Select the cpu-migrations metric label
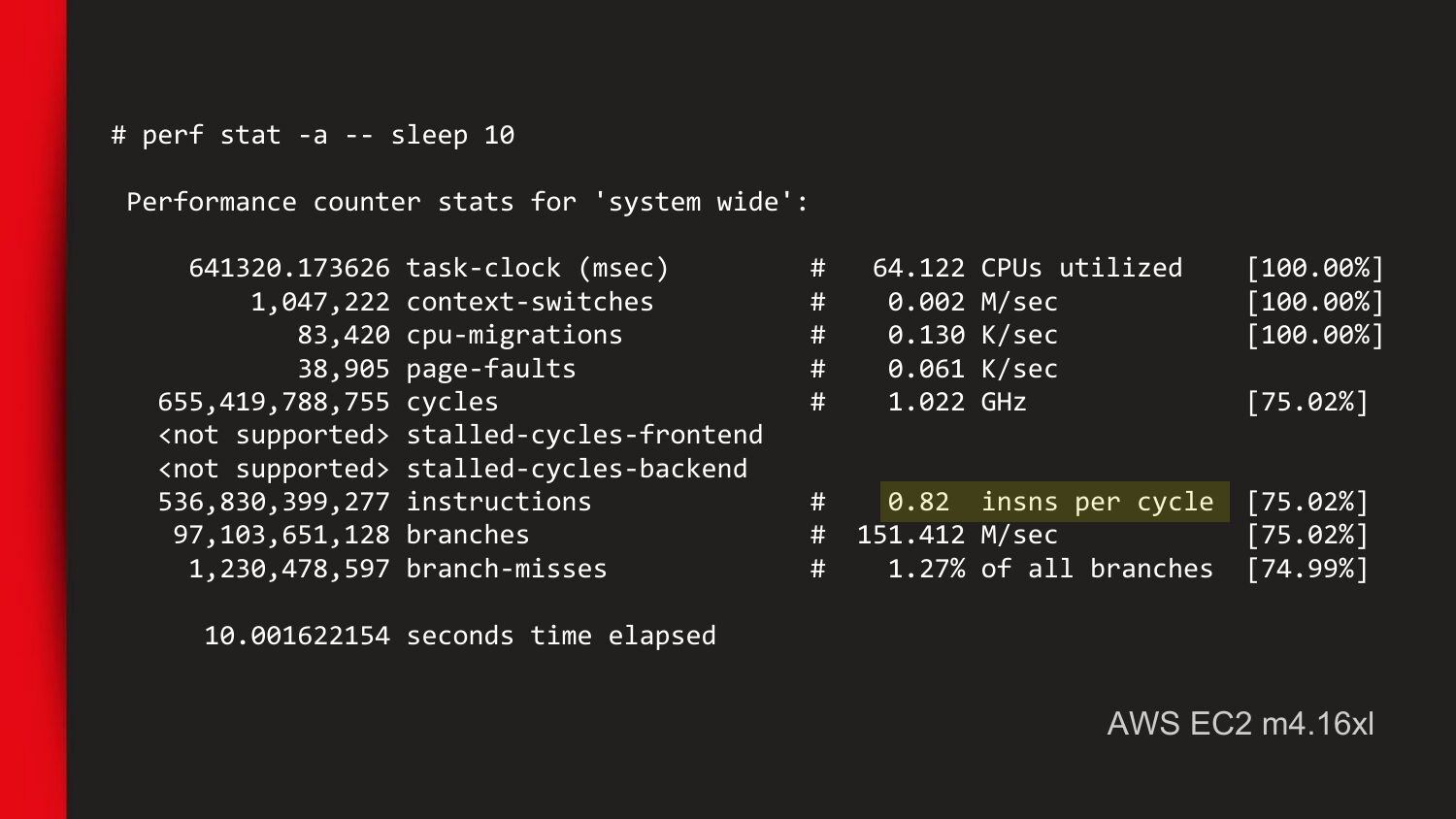 pos(514,335)
